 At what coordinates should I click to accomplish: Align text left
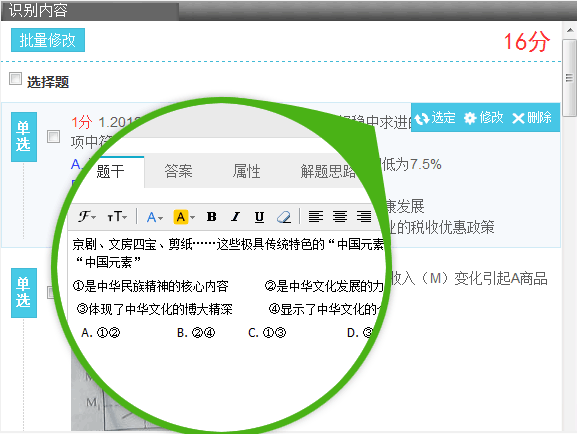pos(316,216)
